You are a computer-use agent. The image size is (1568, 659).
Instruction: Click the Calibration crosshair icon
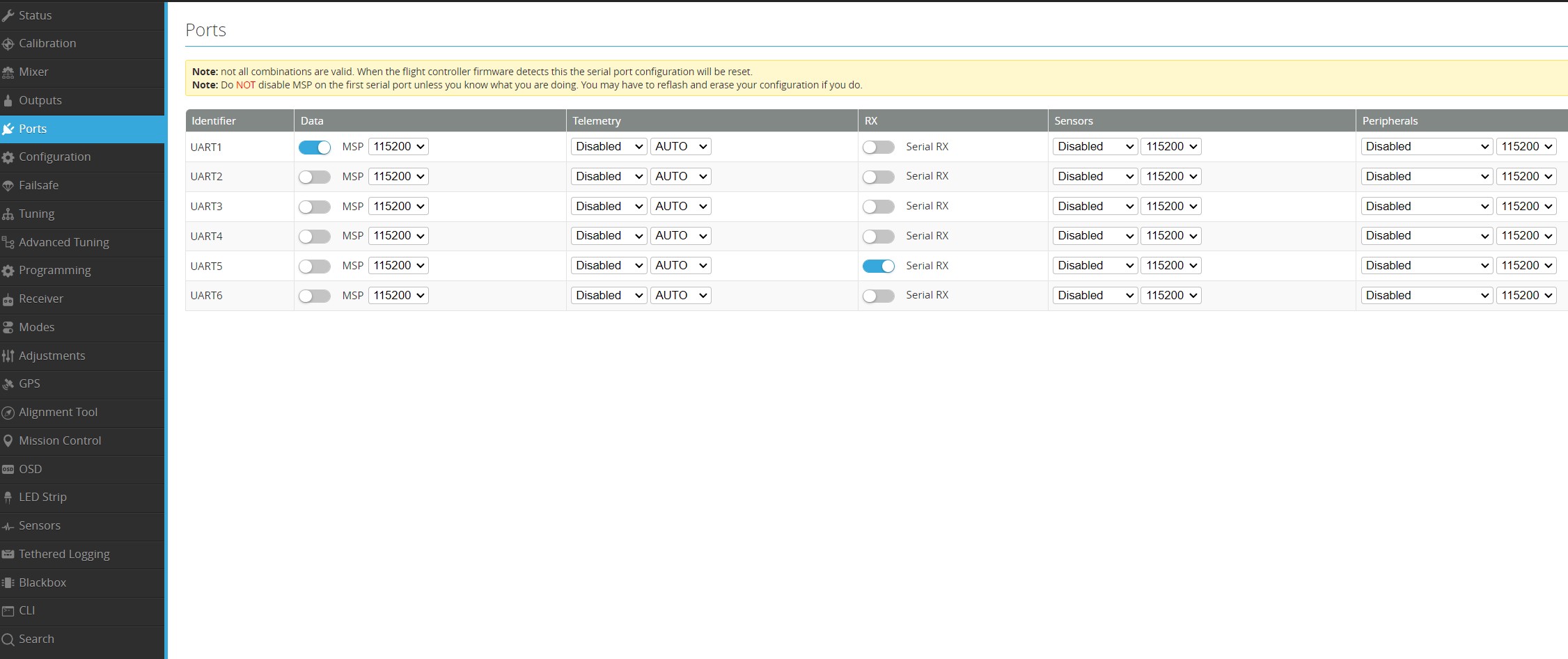point(8,44)
